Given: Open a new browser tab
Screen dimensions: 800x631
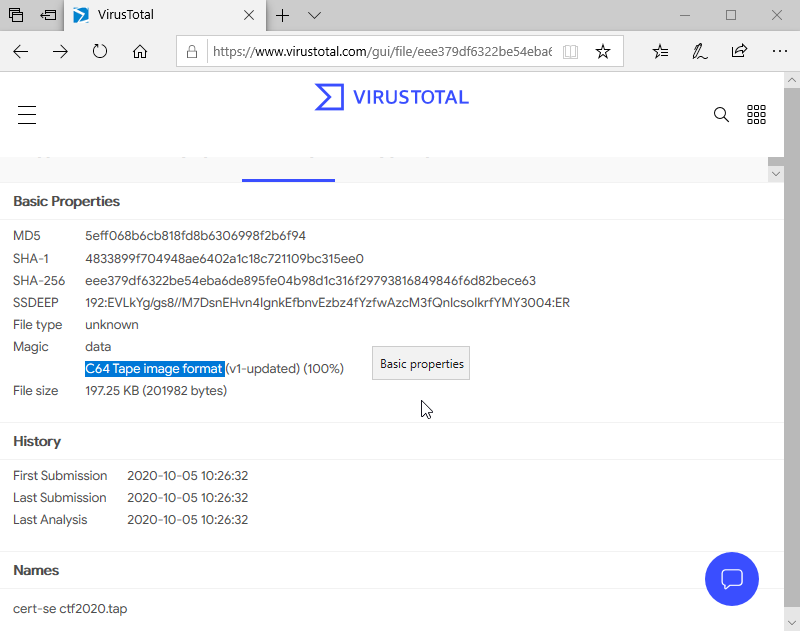Looking at the screenshot, I should [283, 15].
